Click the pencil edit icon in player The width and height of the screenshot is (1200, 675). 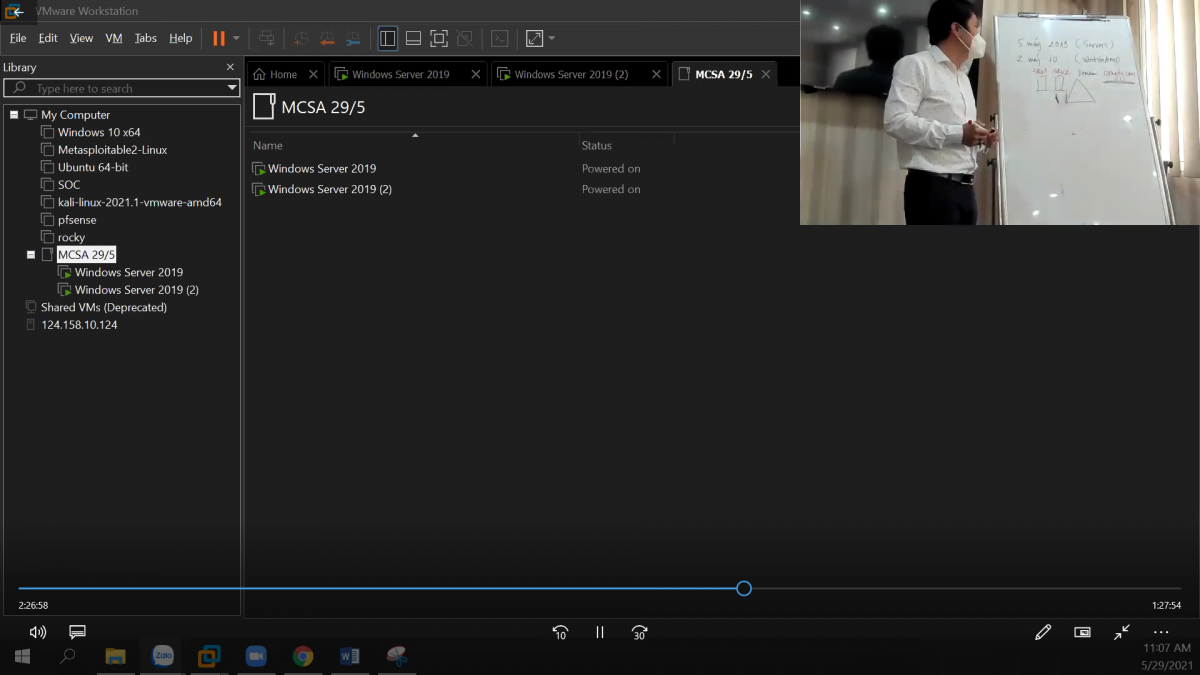1043,632
